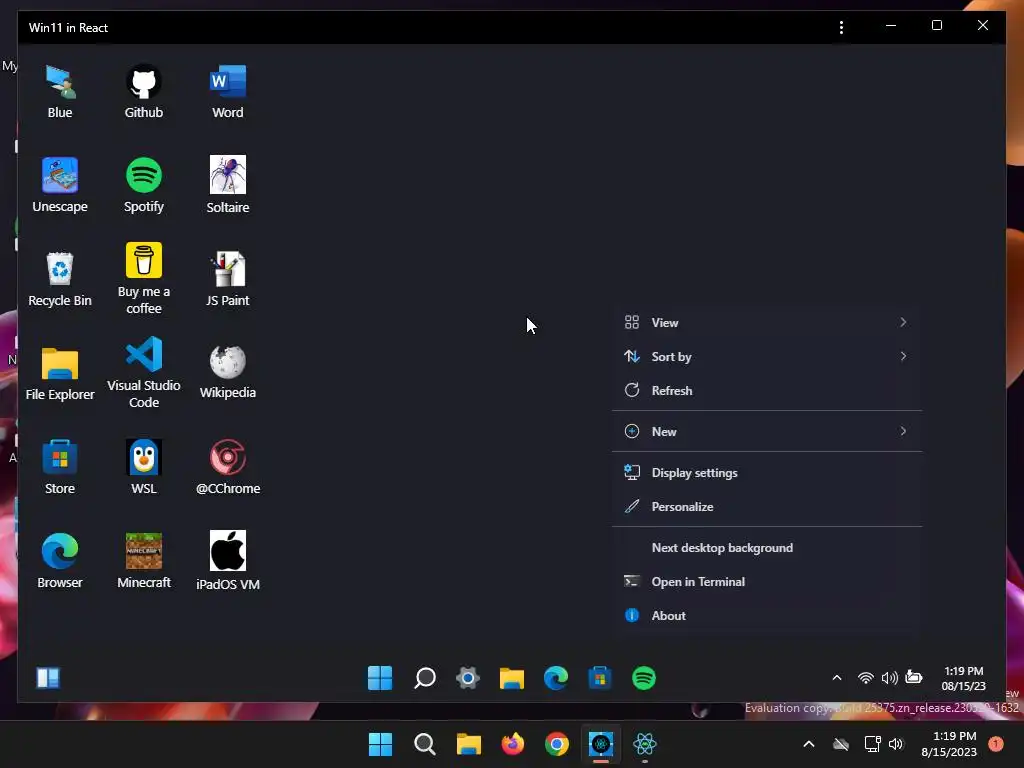Open widgets panel in the inner taskbar

point(48,678)
